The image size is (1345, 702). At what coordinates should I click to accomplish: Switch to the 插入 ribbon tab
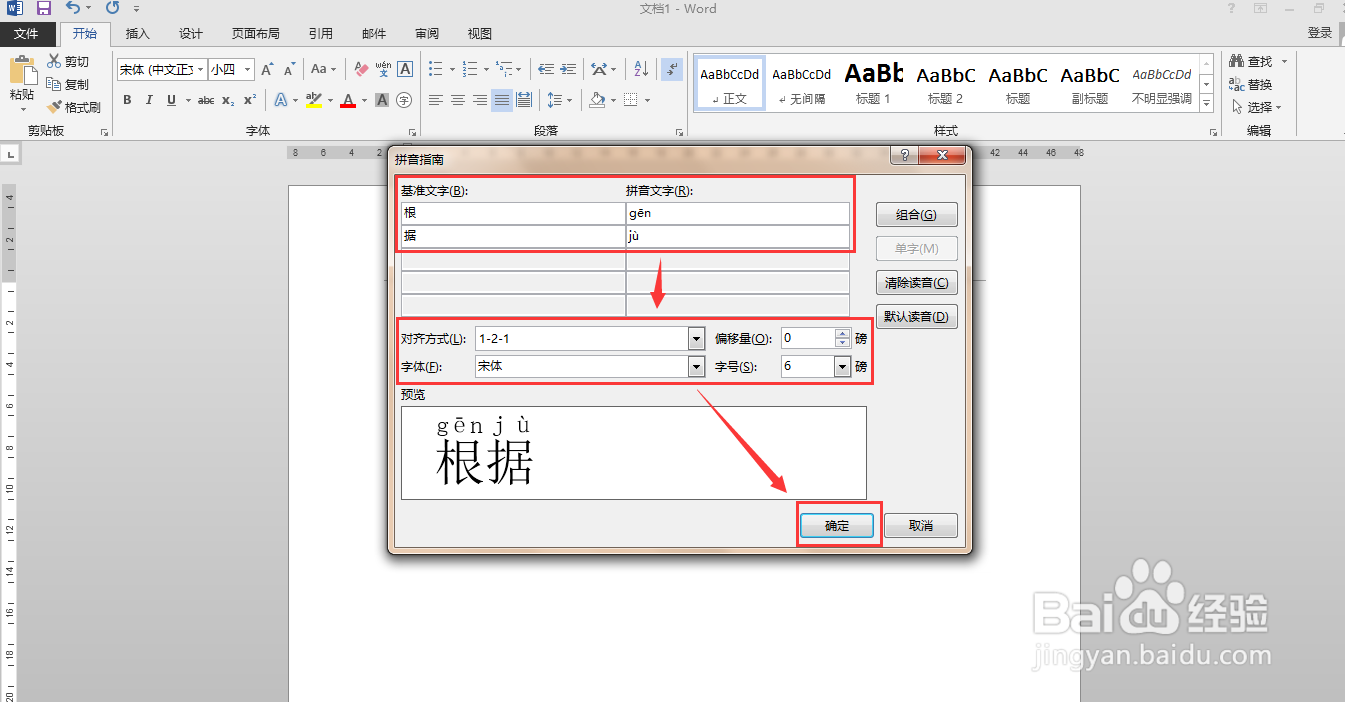tap(137, 33)
